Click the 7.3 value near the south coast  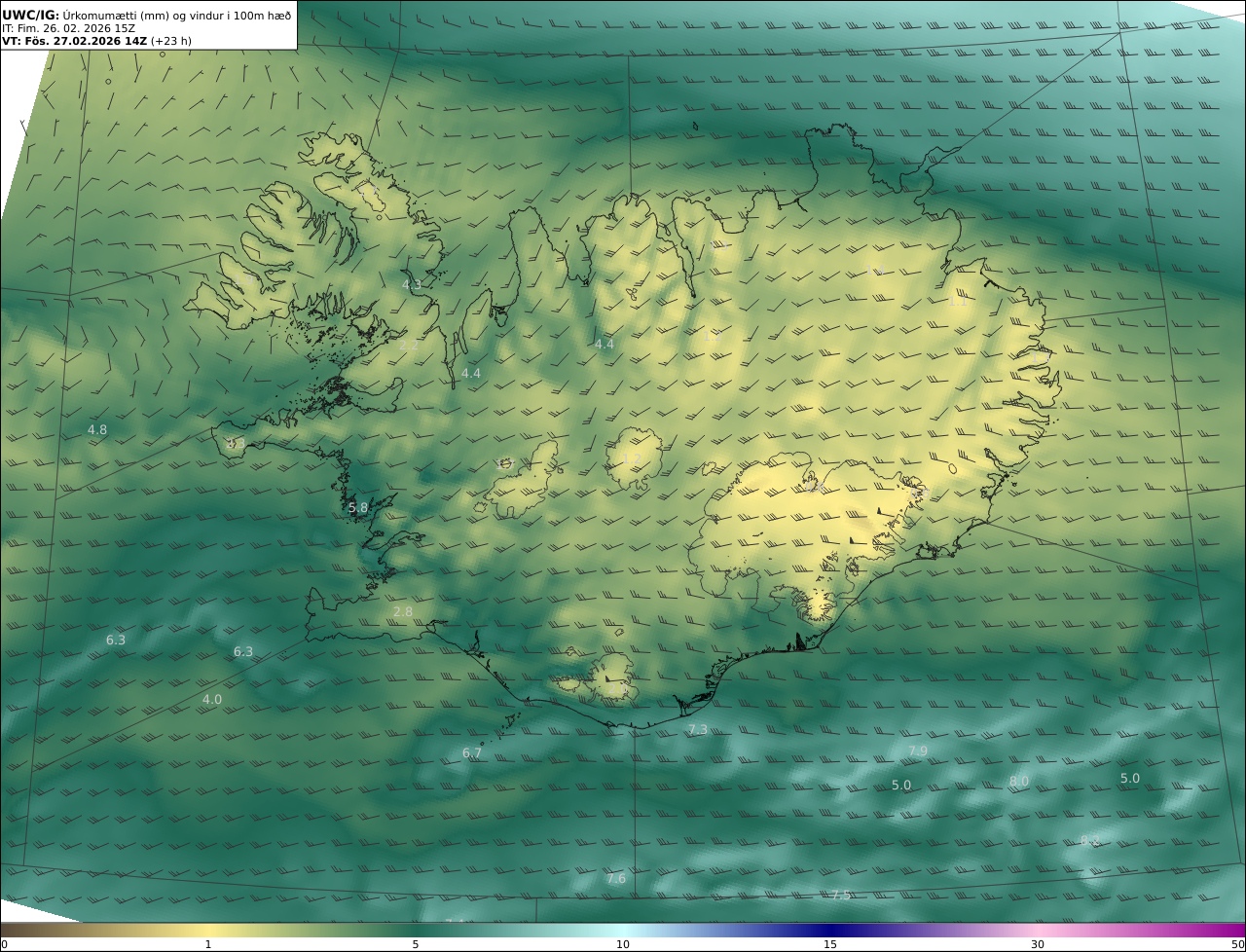pyautogui.click(x=698, y=729)
